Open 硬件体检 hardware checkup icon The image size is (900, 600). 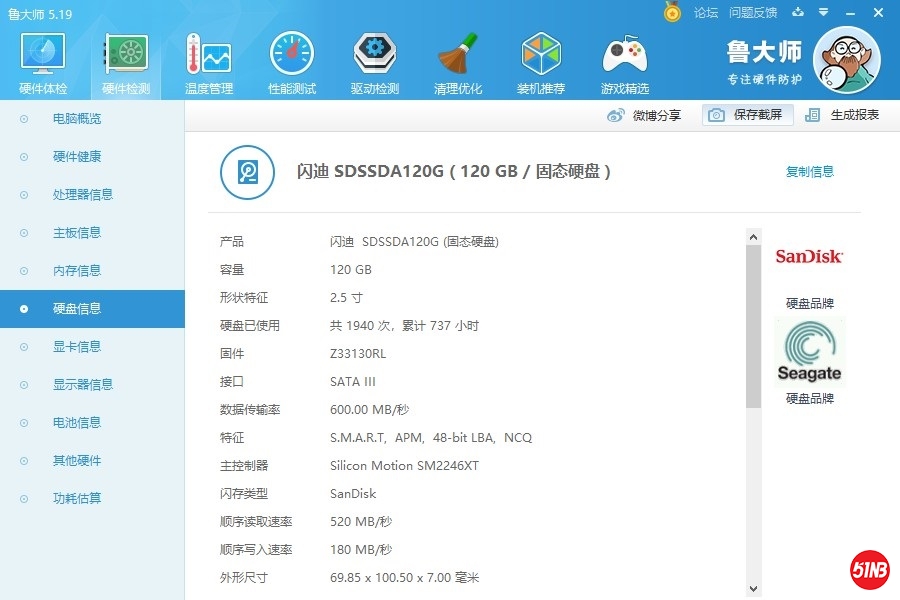click(43, 63)
